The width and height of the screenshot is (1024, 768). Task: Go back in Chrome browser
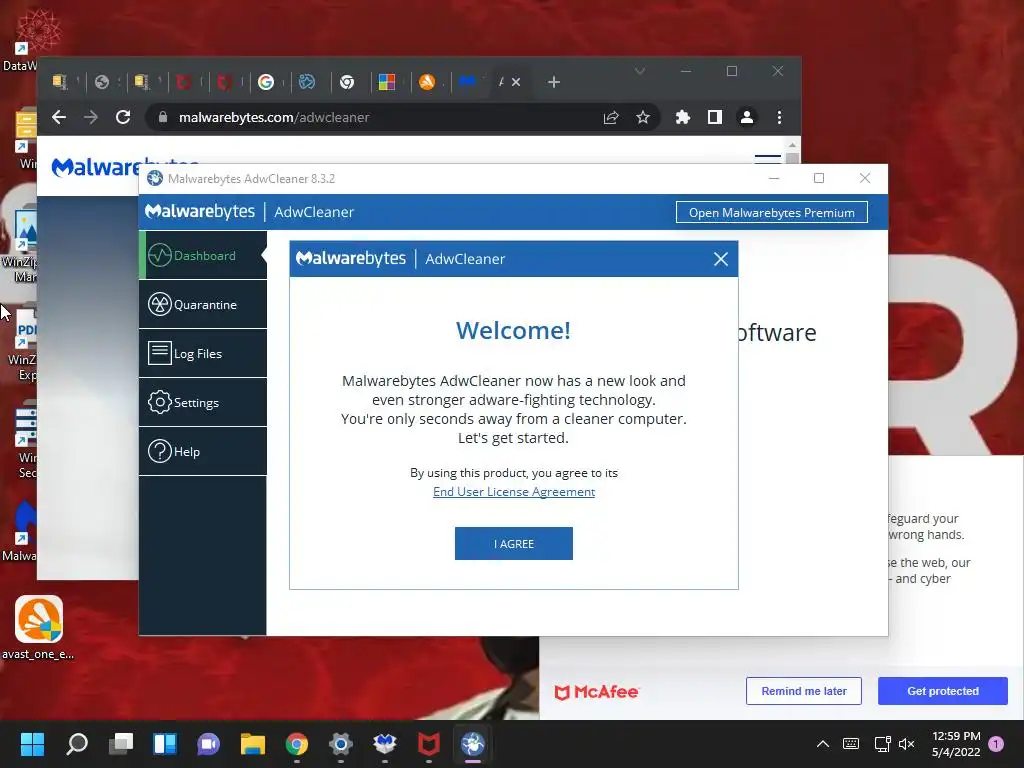pos(59,117)
